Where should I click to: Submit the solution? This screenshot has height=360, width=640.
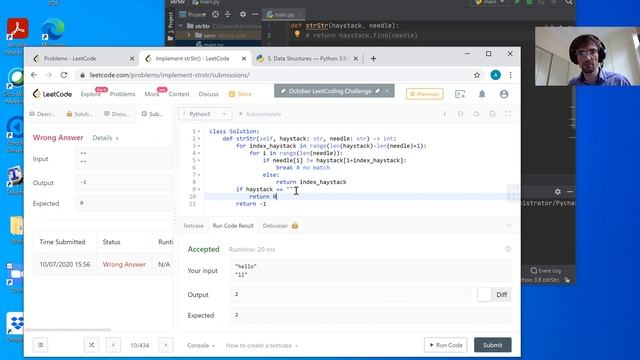(x=492, y=345)
